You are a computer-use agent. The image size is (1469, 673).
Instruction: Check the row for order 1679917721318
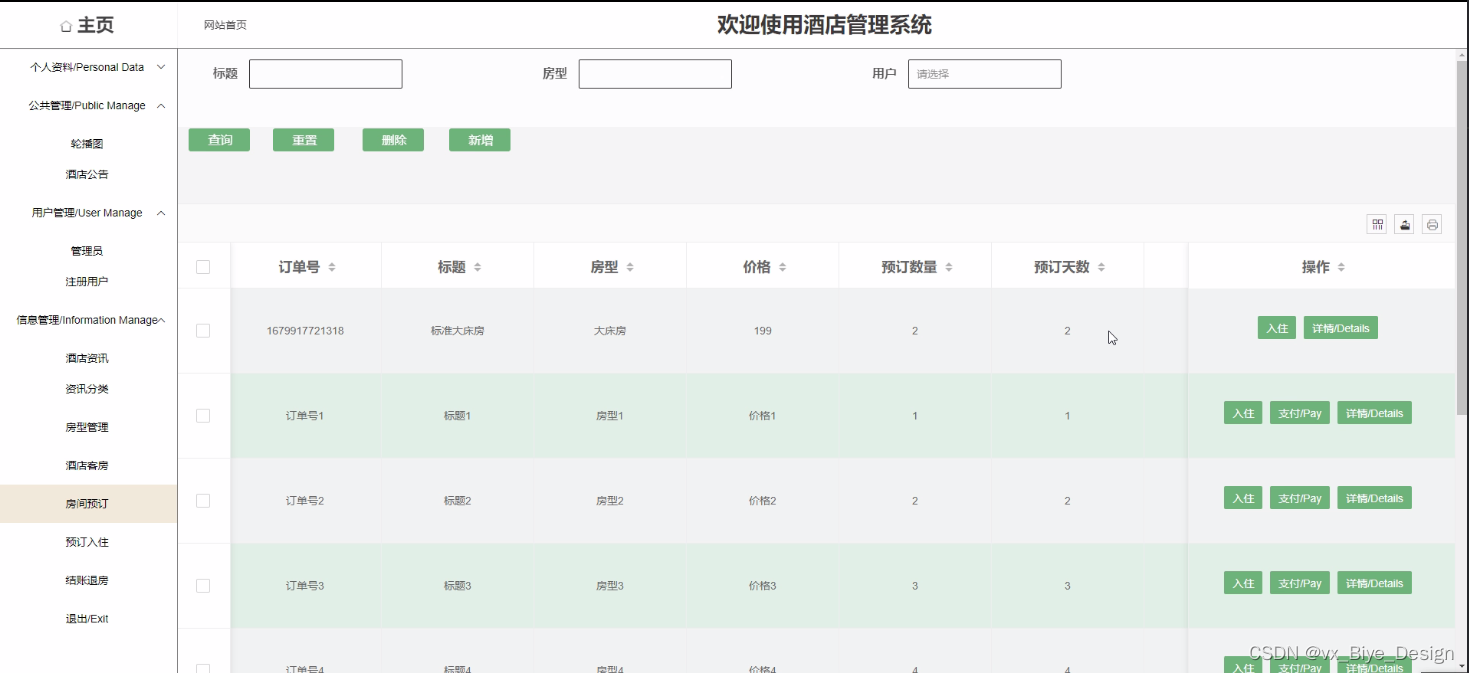tap(203, 331)
